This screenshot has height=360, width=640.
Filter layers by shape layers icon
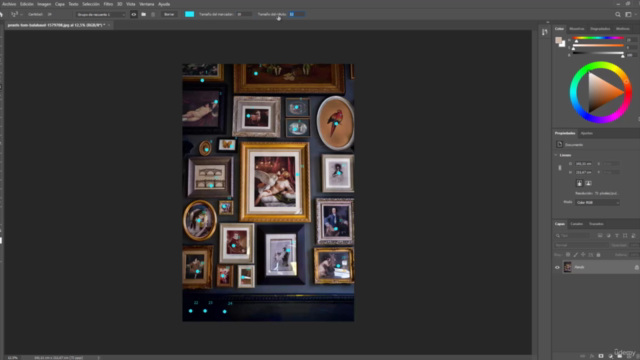coord(625,236)
